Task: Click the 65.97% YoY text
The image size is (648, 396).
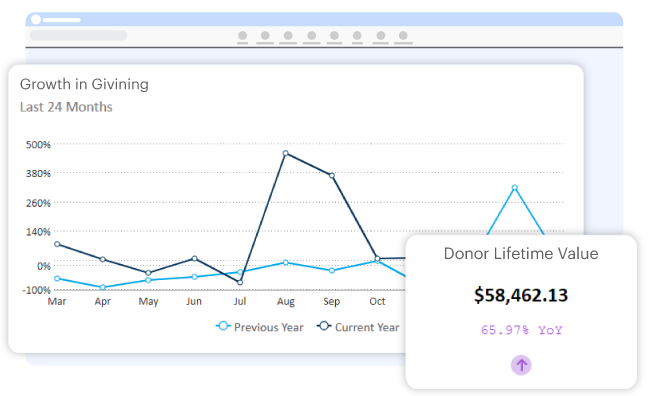Action: (x=522, y=330)
